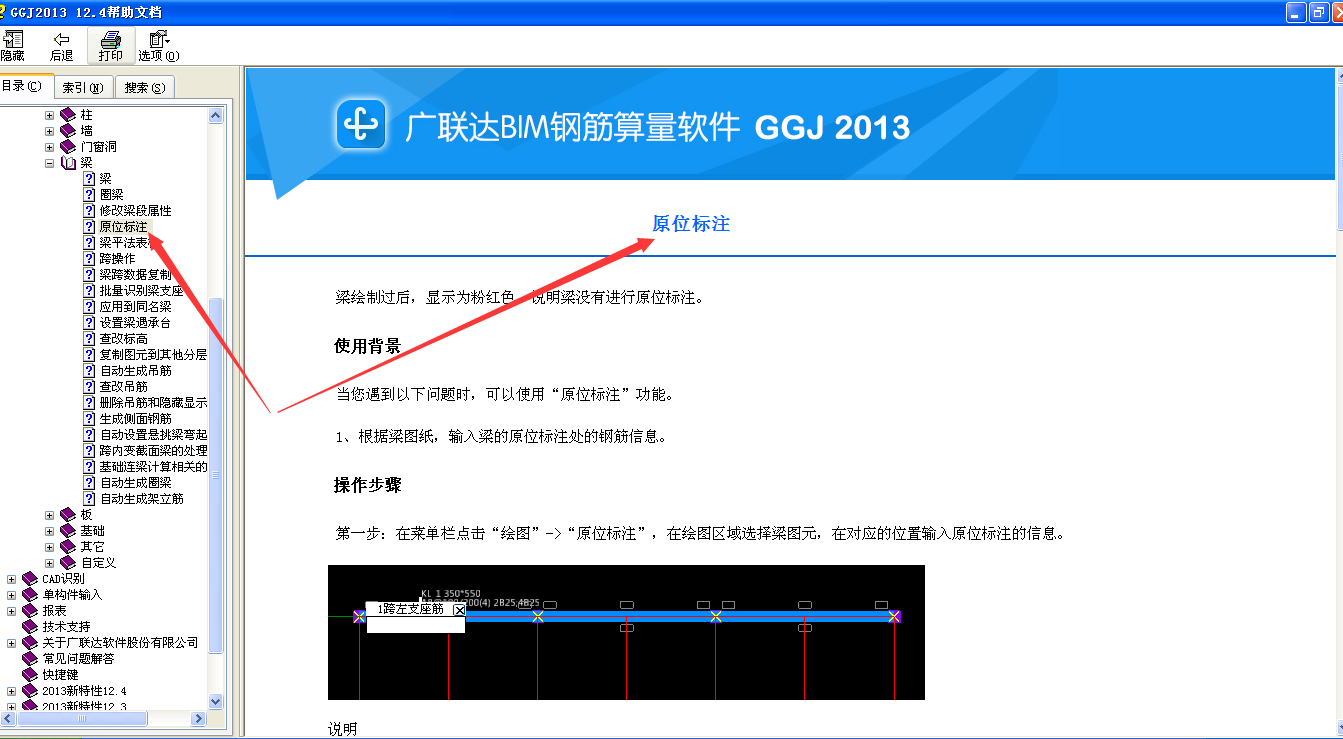The width and height of the screenshot is (1343, 739).
Task: Click the book icon beside 报表
Action: (30, 611)
